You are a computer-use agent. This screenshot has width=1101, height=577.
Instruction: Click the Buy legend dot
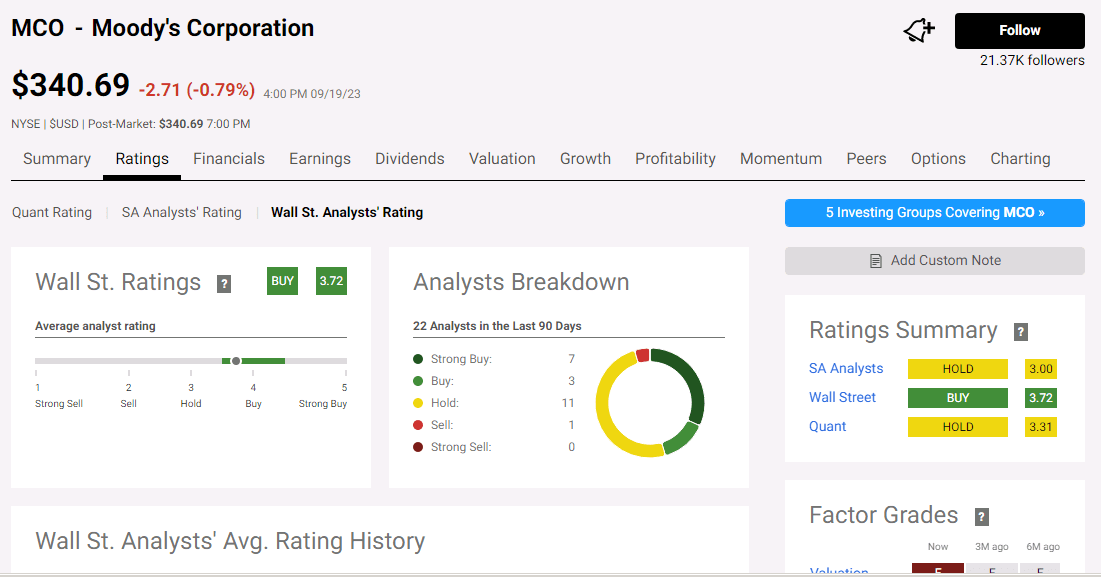[x=418, y=381]
